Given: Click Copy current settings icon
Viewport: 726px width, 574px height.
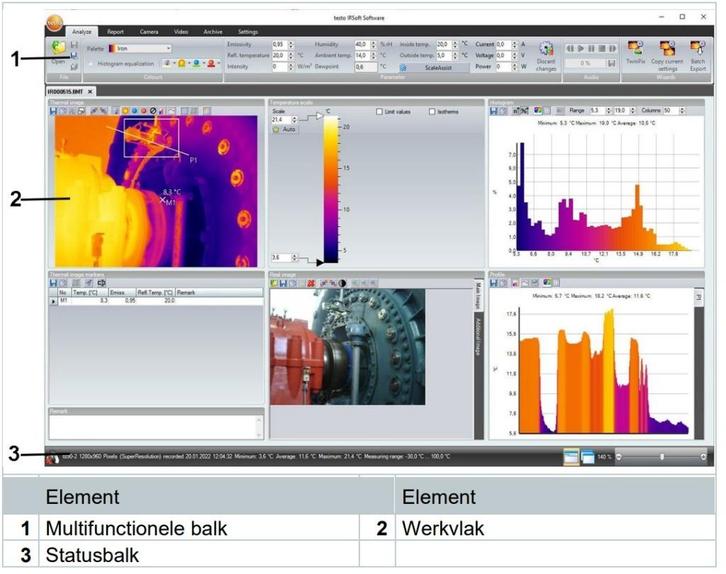Looking at the screenshot, I should pyautogui.click(x=666, y=48).
